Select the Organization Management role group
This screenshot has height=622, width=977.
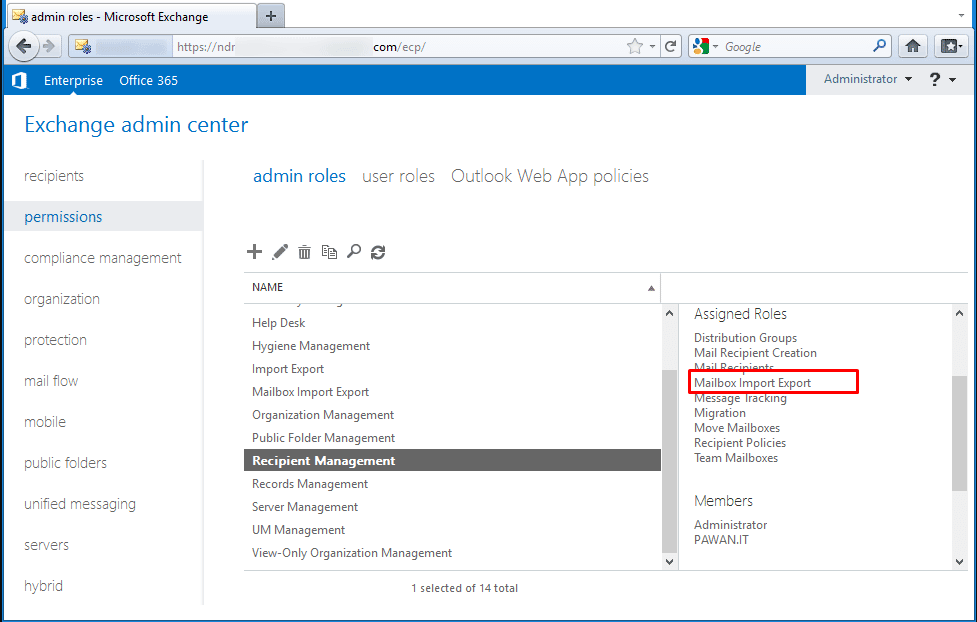pyautogui.click(x=452, y=415)
